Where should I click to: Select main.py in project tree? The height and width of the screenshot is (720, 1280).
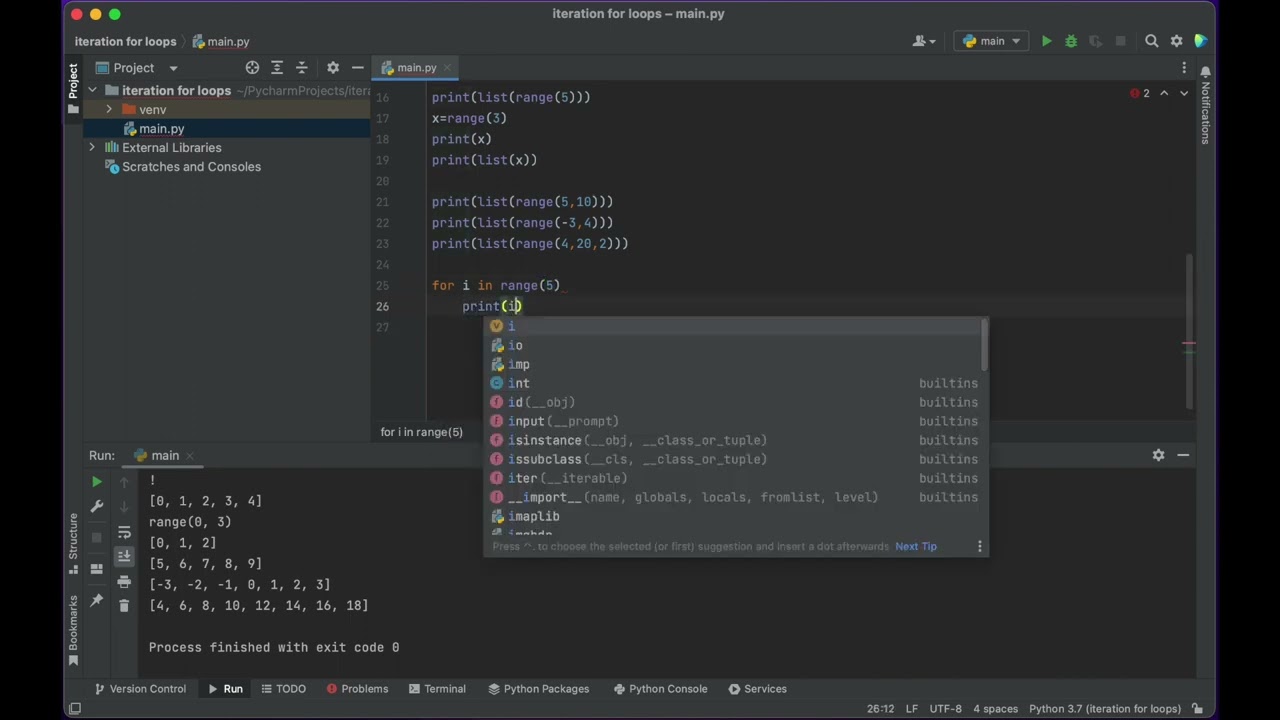click(x=161, y=128)
